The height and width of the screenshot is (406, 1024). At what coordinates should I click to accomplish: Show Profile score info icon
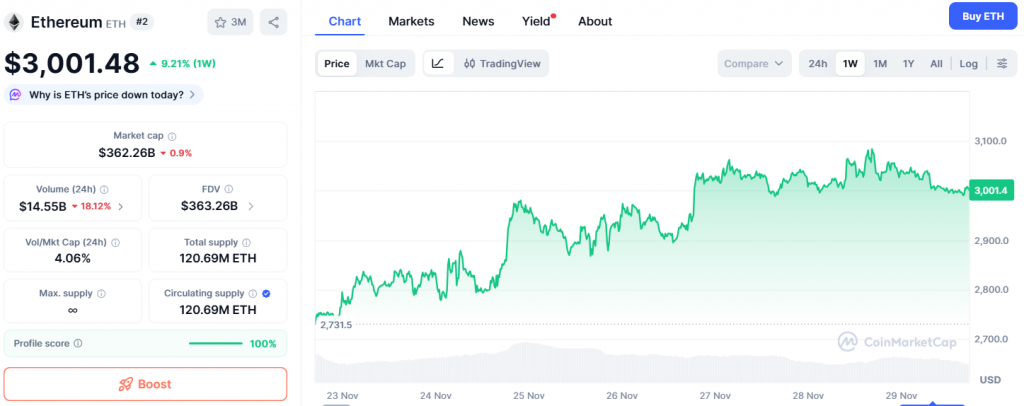point(78,343)
